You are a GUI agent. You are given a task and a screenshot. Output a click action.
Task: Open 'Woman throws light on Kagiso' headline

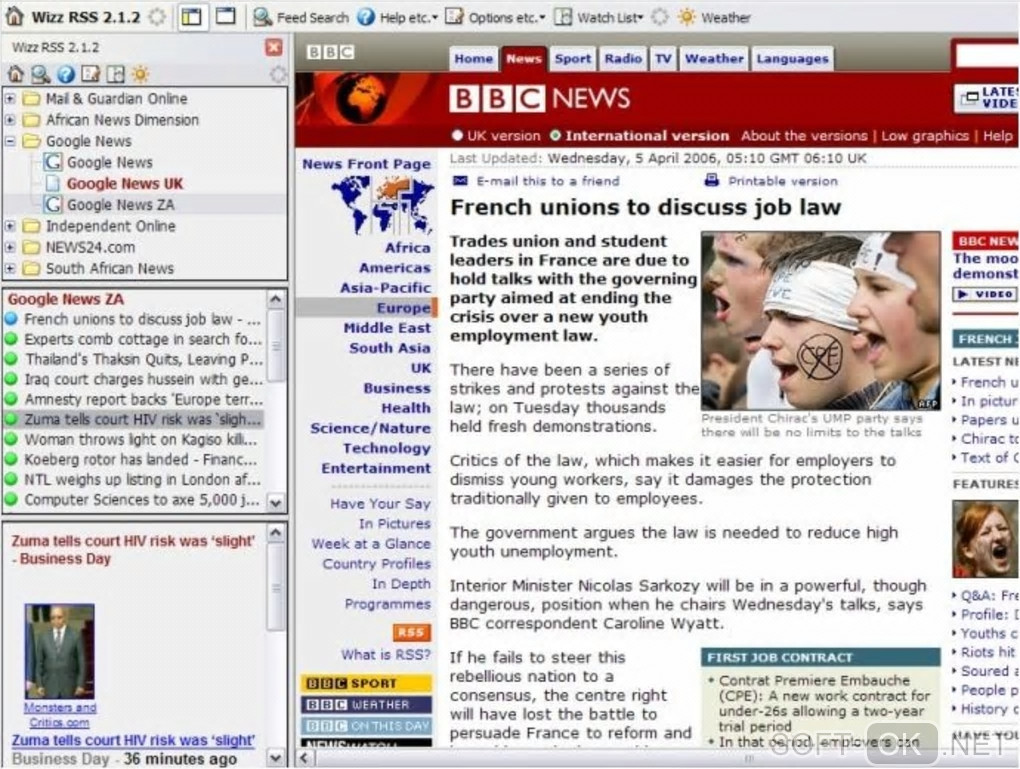(x=133, y=440)
